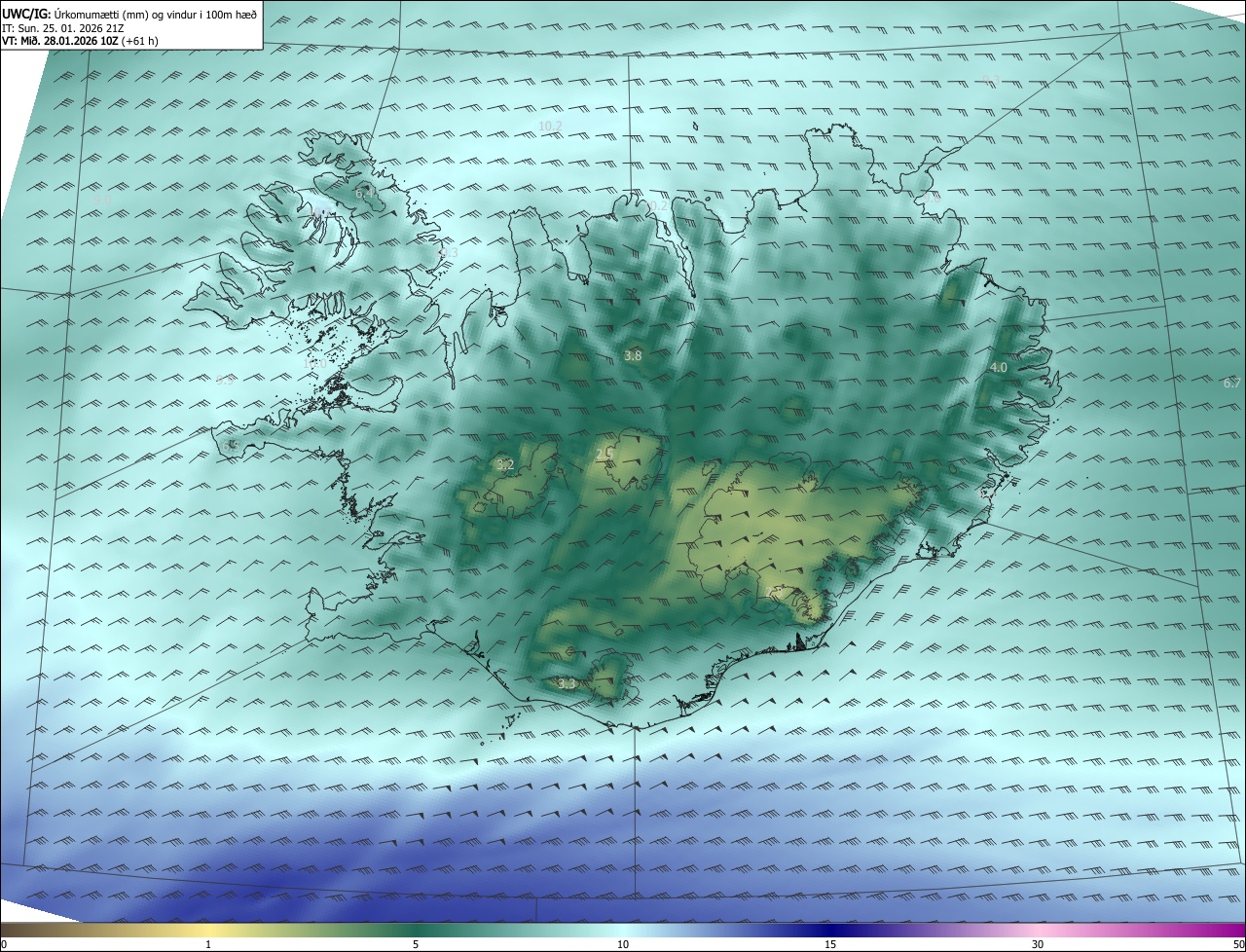Click the 3.8 value label on the map
The width and height of the screenshot is (1246, 952).
[633, 356]
